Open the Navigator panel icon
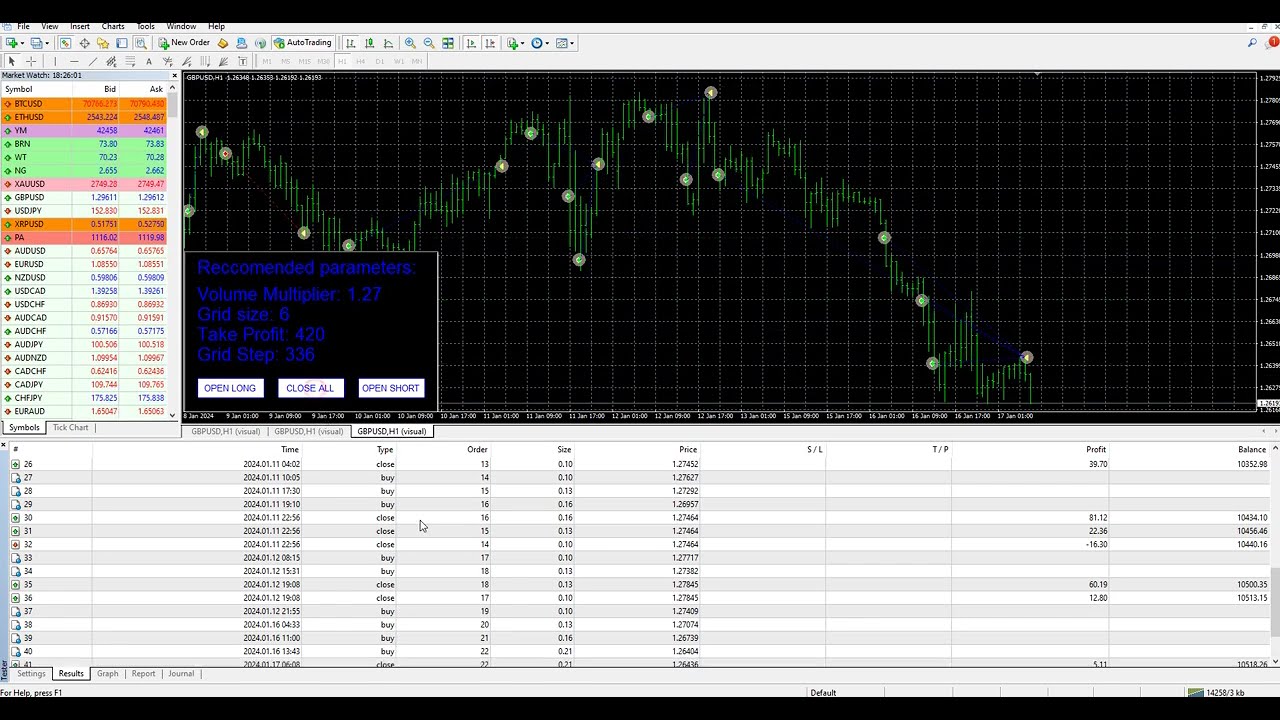Image resolution: width=1280 pixels, height=720 pixels. 103,43
